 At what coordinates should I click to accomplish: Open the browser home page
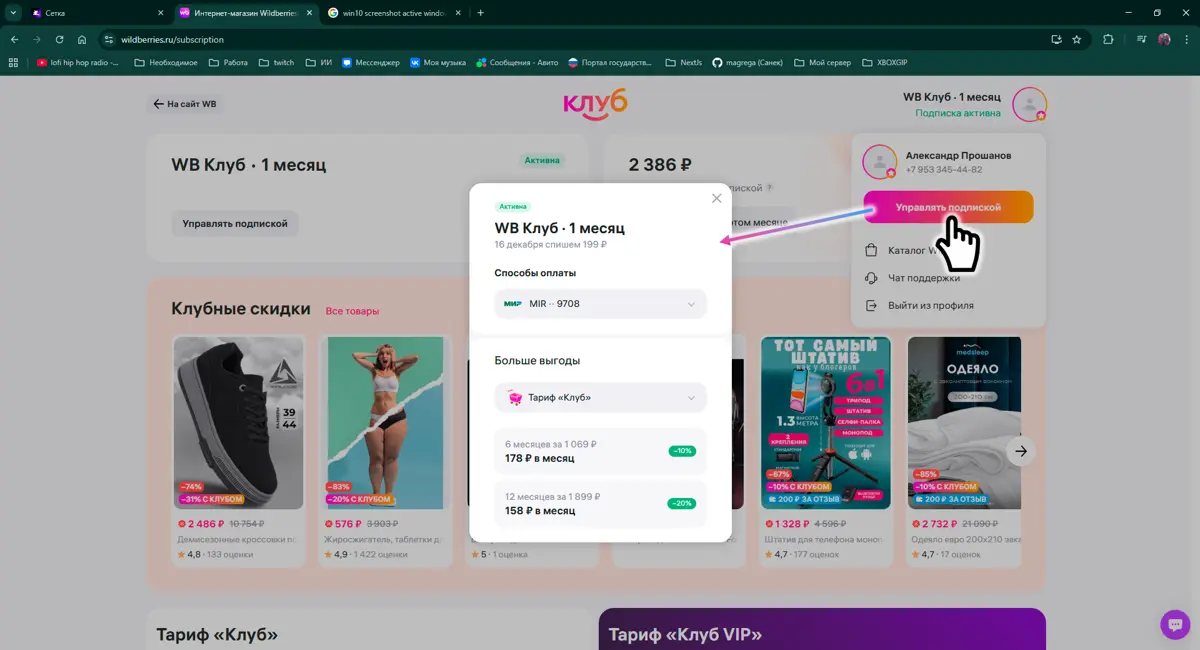click(82, 39)
